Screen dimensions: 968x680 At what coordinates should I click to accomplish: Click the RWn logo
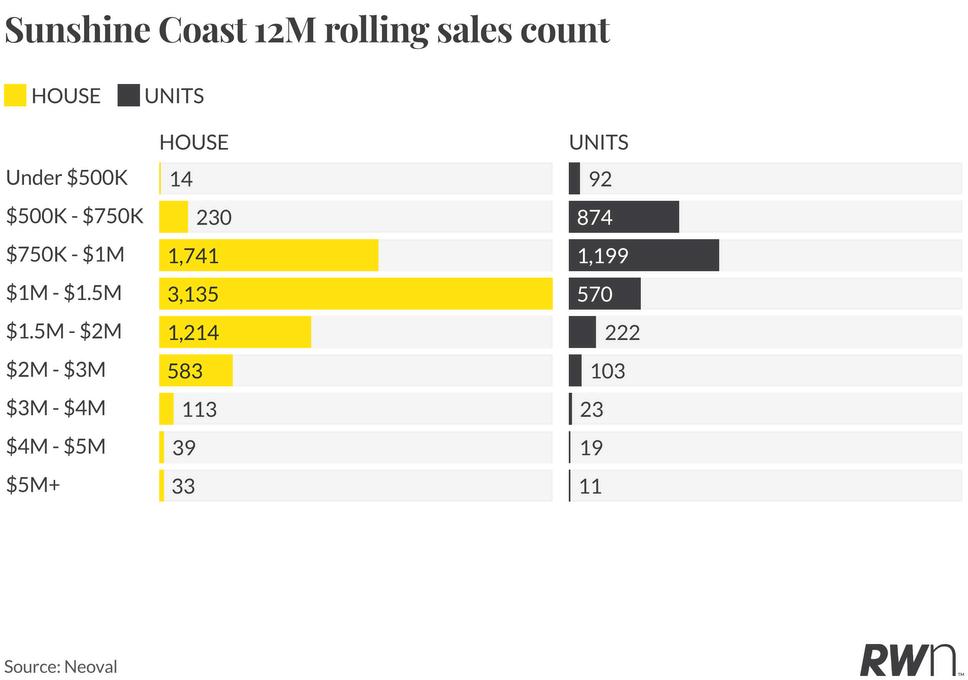coord(911,659)
